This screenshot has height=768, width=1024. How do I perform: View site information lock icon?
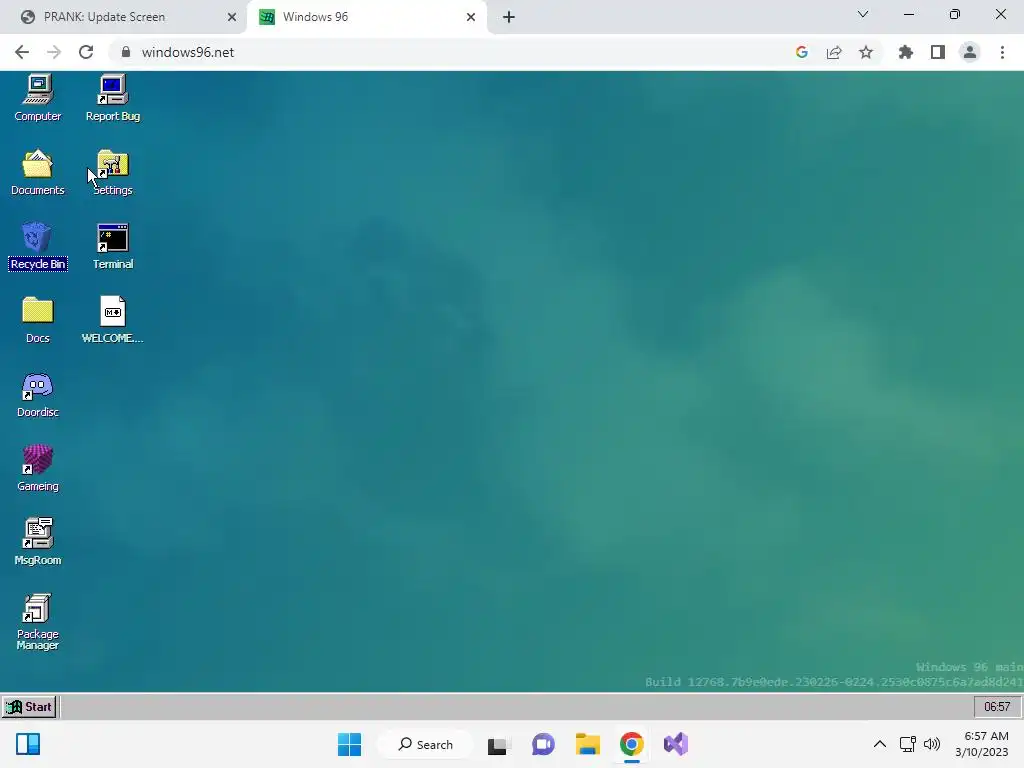click(126, 52)
